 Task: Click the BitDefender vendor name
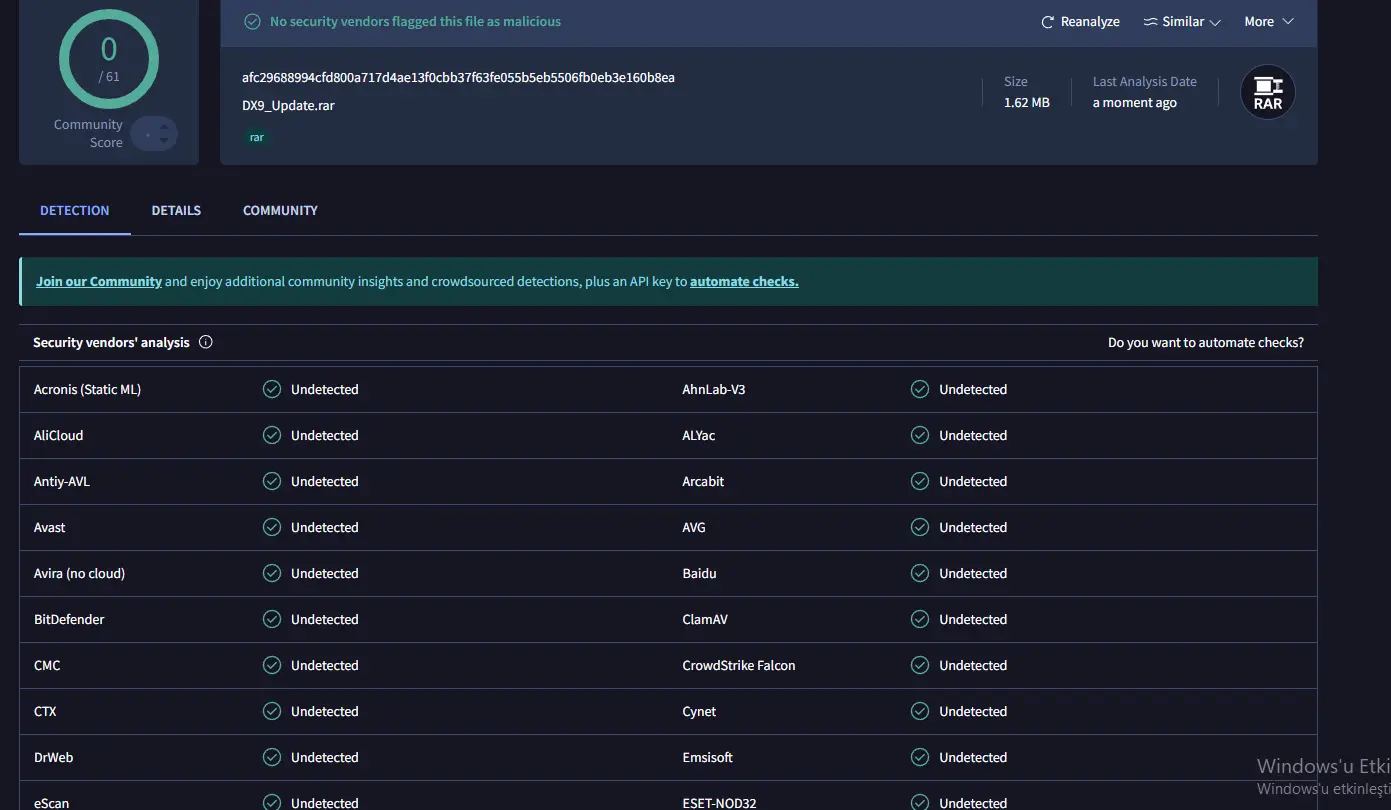pos(69,620)
